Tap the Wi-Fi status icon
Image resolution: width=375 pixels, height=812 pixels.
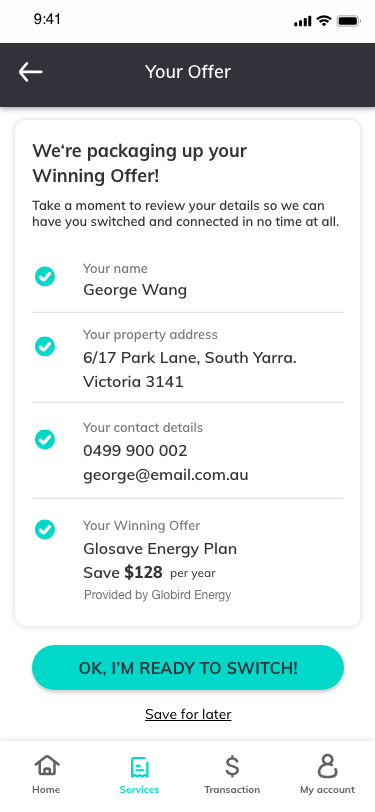[x=324, y=20]
